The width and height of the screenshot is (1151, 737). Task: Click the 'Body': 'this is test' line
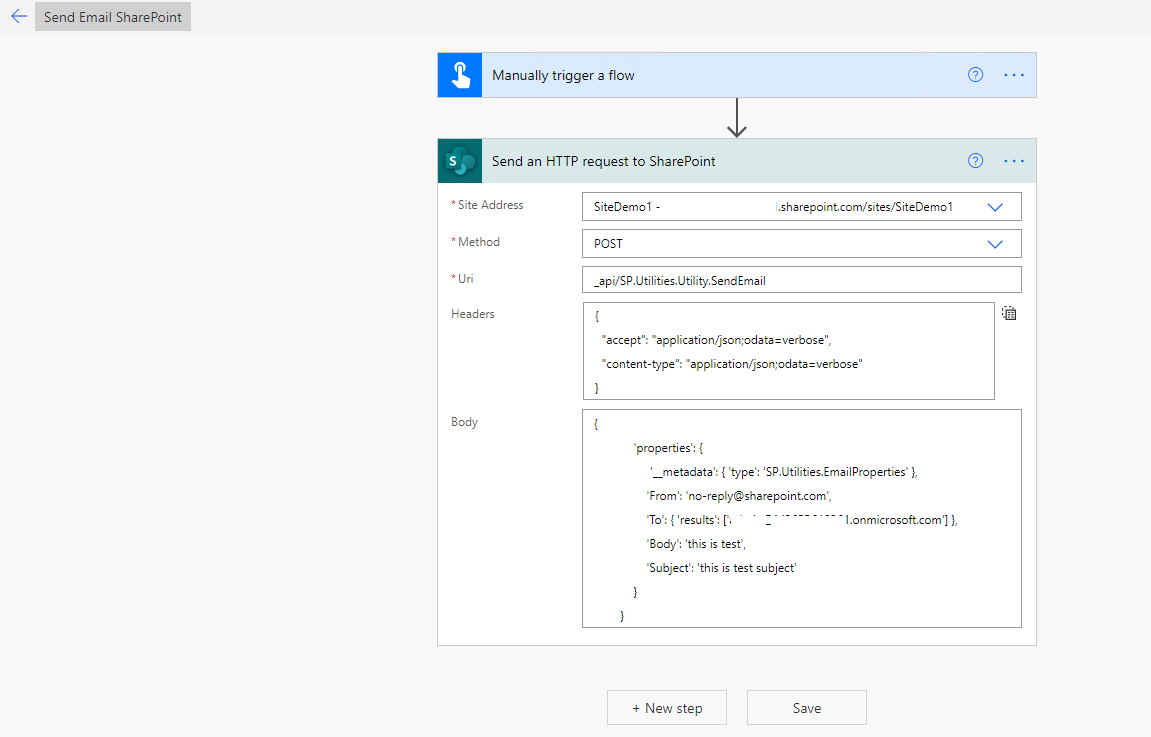click(x=696, y=544)
